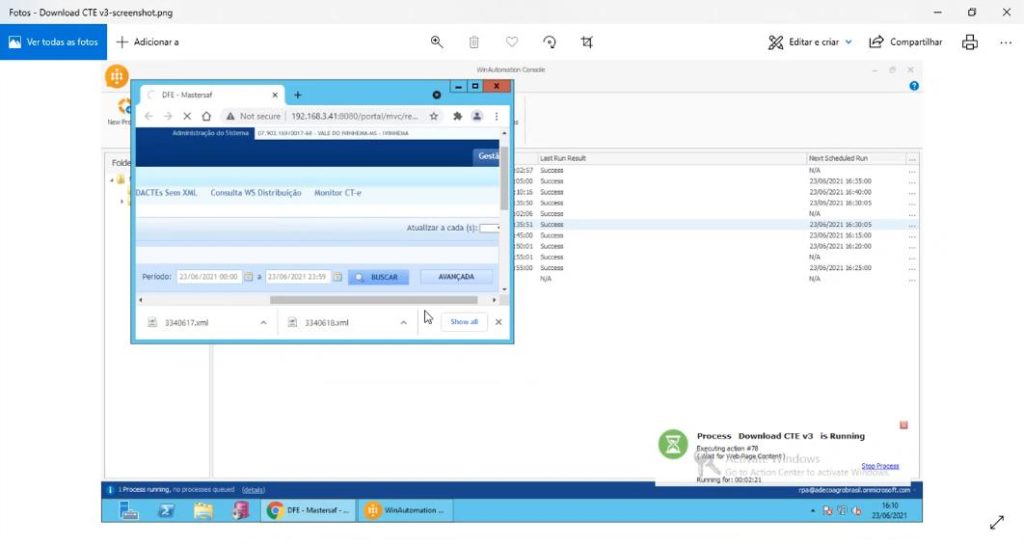Click the vertical scrollbar in the web page

[504, 178]
